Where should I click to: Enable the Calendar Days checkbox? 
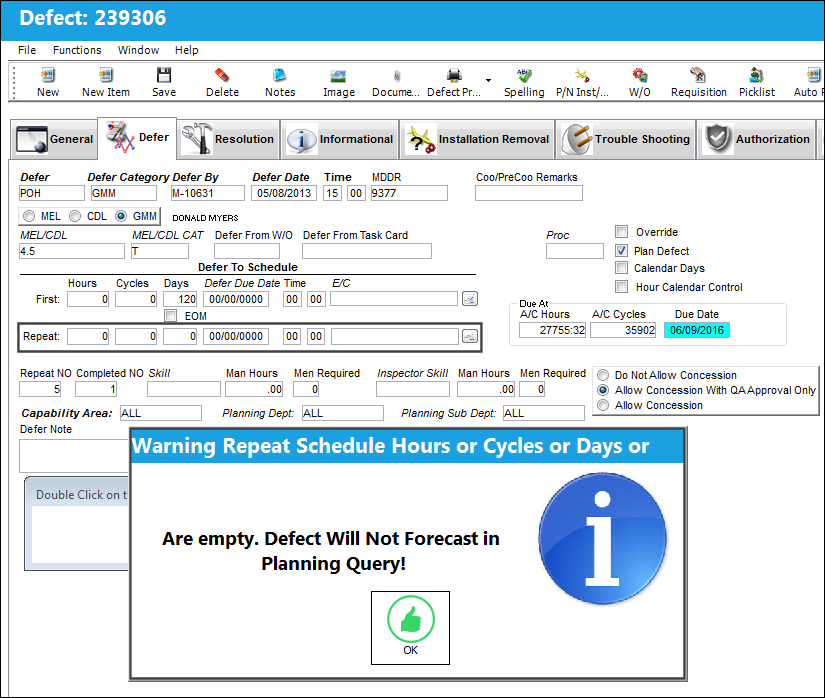click(x=621, y=268)
